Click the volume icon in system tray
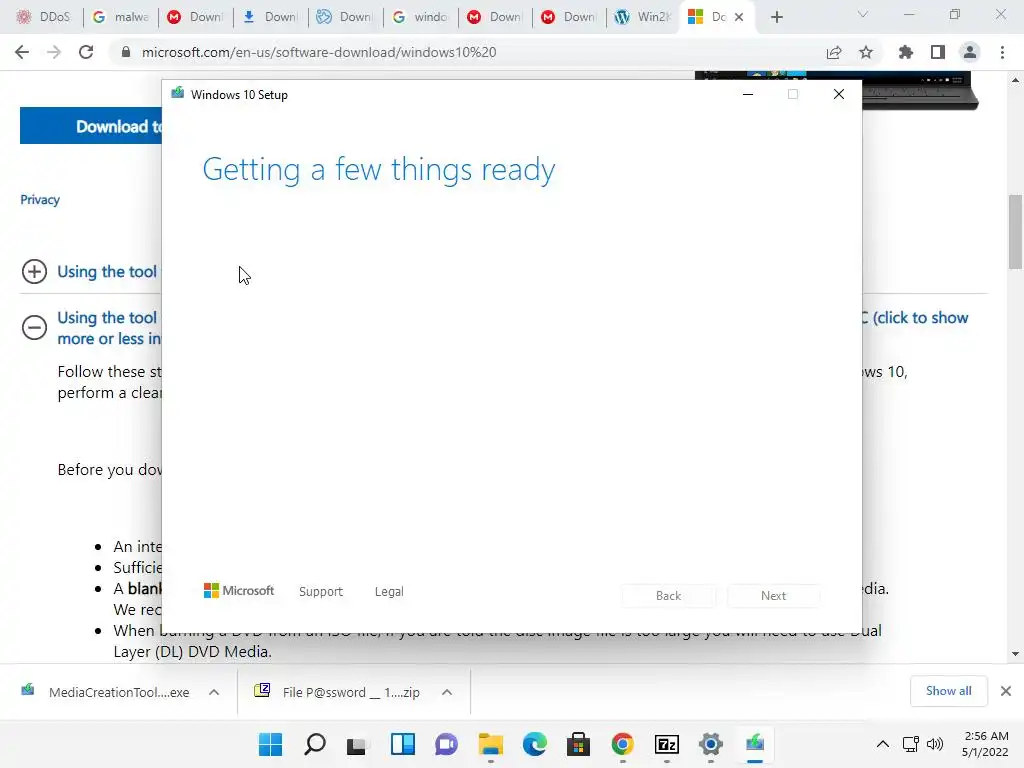The image size is (1024, 768). pyautogui.click(x=935, y=744)
